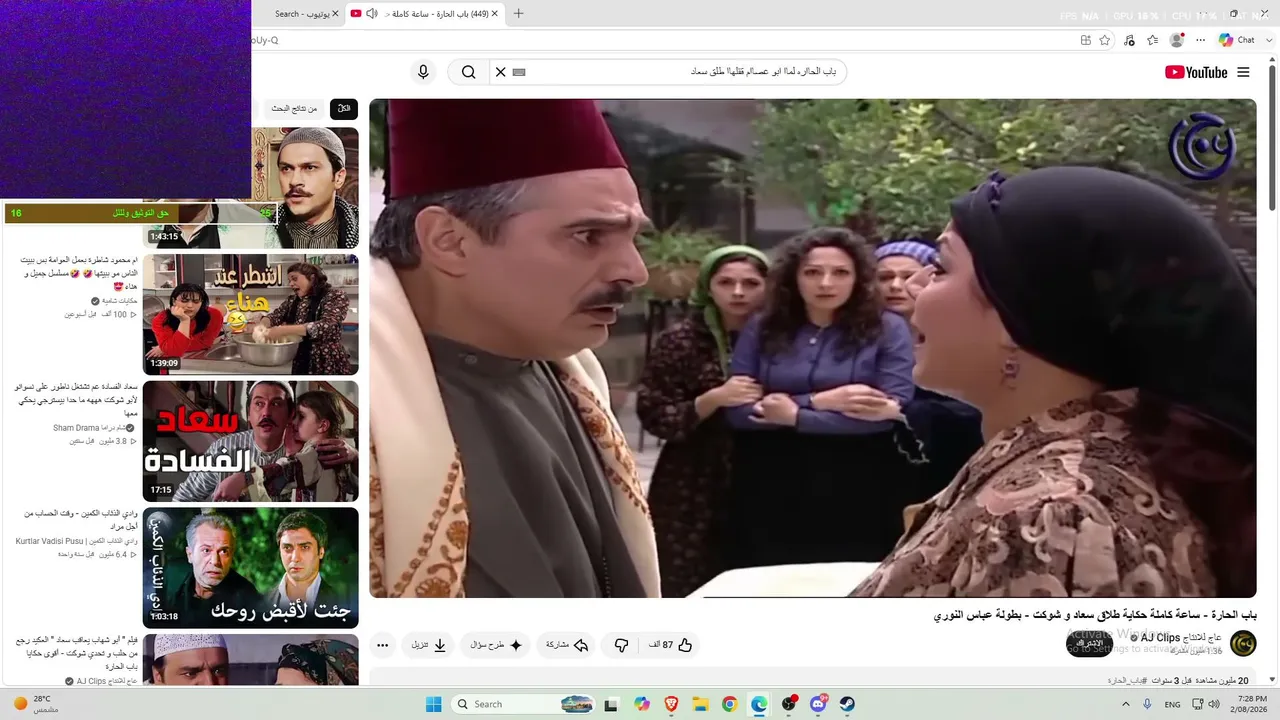Add this page to favorites star

pos(1105,40)
